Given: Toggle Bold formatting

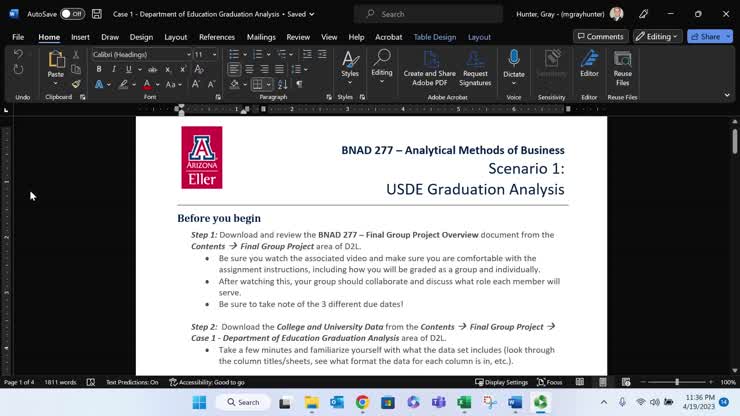Looking at the screenshot, I should tap(99, 69).
